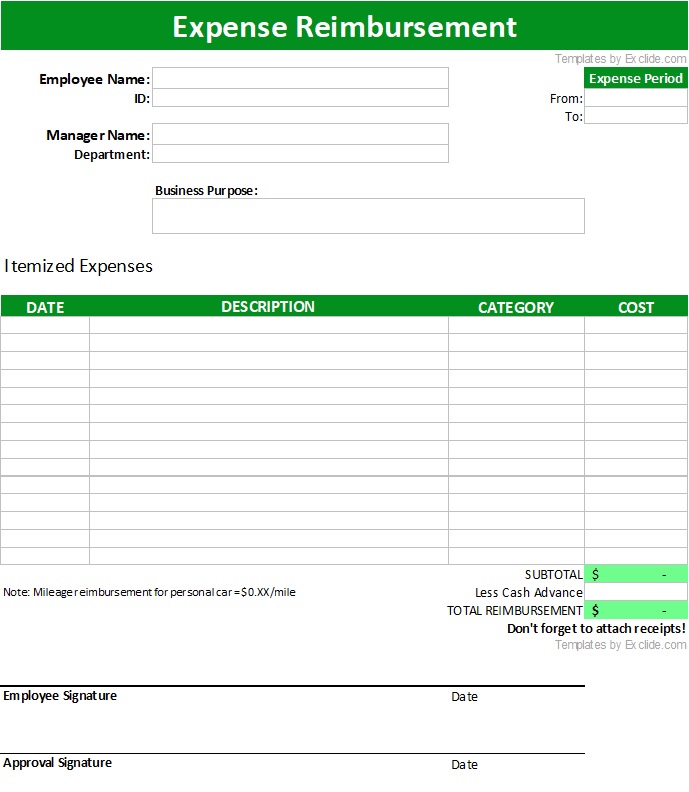Click the Expense Period header cell
689x792 pixels.
(x=635, y=78)
